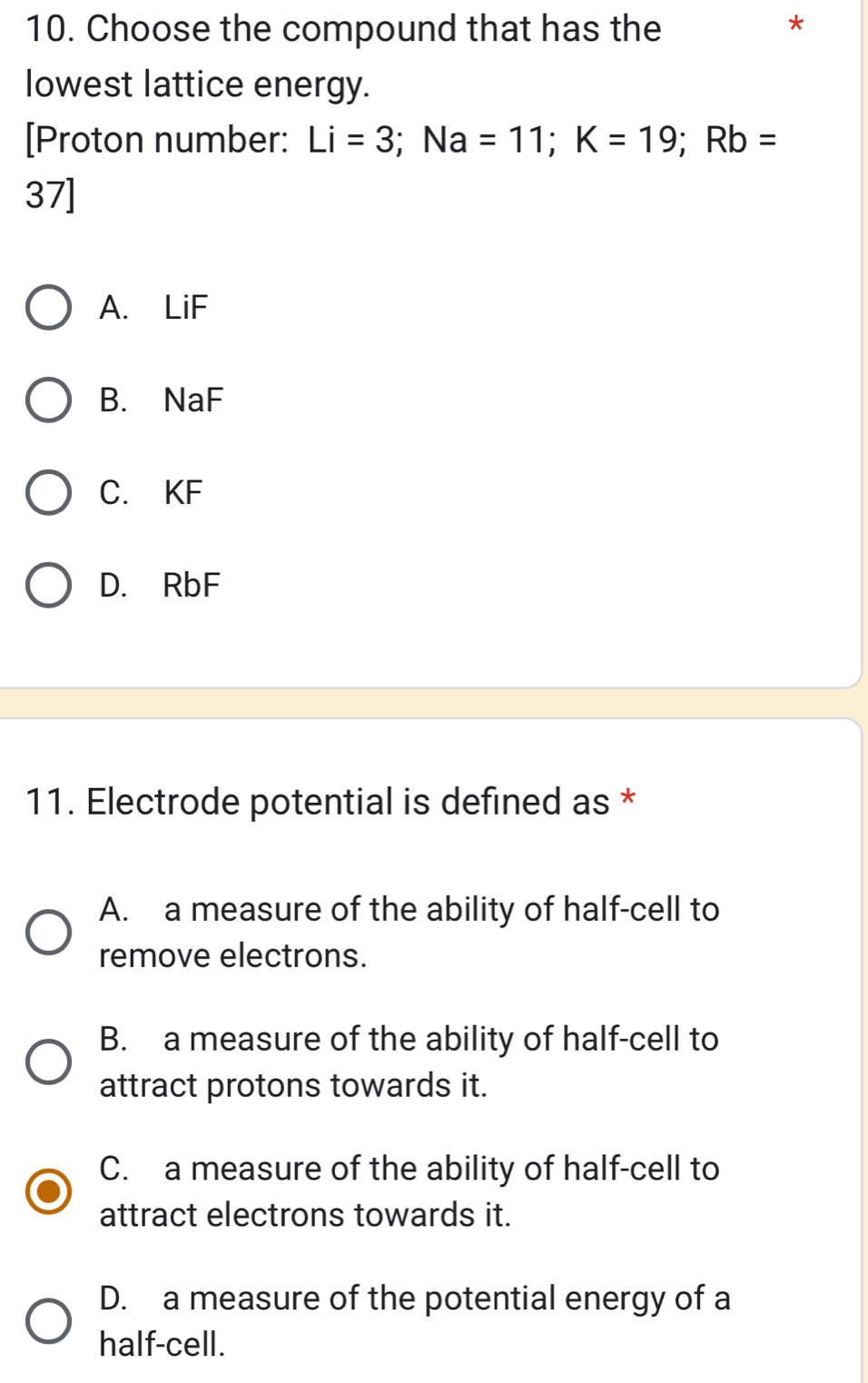Click the 'NaF' option label text
Viewport: 868px width, 1383px height.
(193, 400)
